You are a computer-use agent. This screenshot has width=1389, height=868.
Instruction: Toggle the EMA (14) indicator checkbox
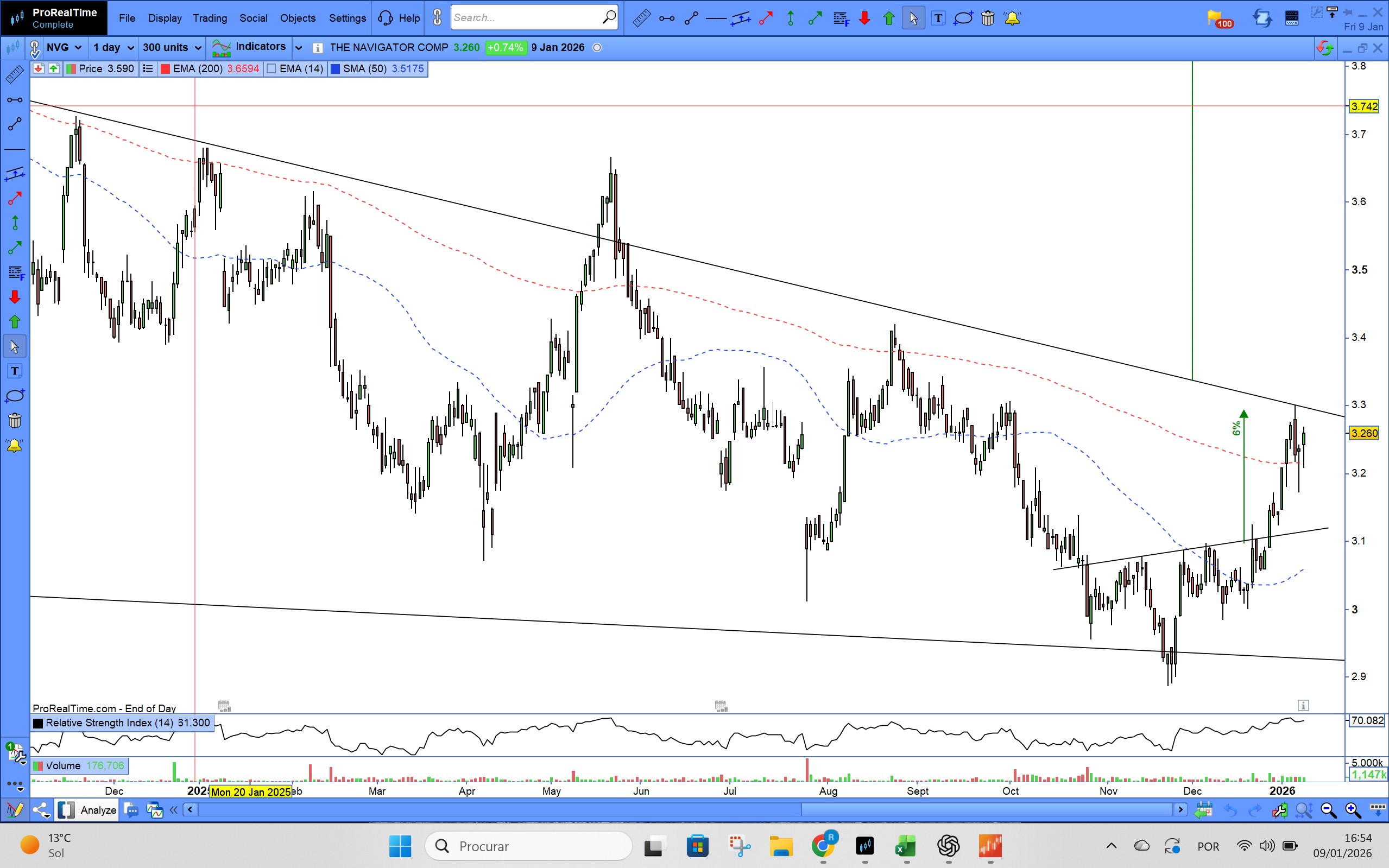click(272, 69)
